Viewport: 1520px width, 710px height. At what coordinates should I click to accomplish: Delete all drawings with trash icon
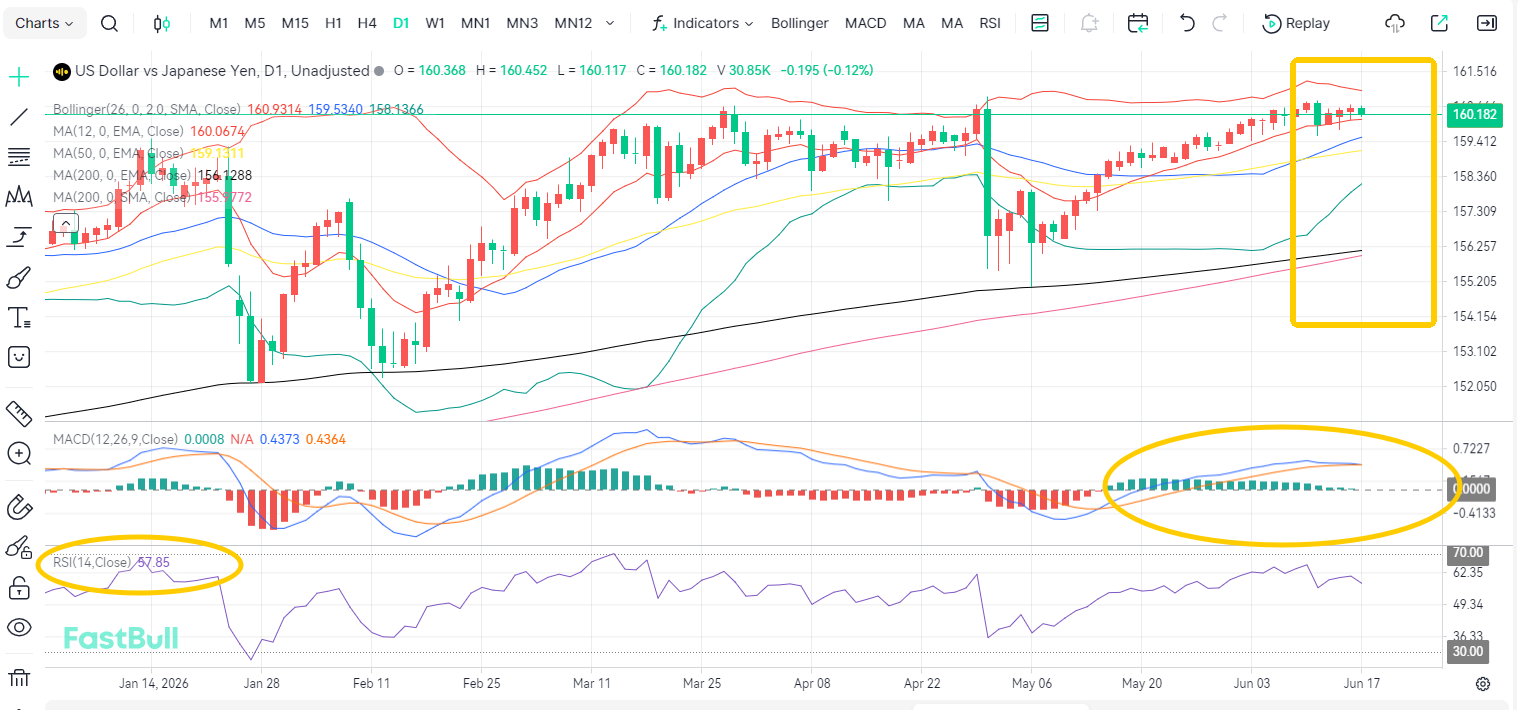tap(18, 680)
